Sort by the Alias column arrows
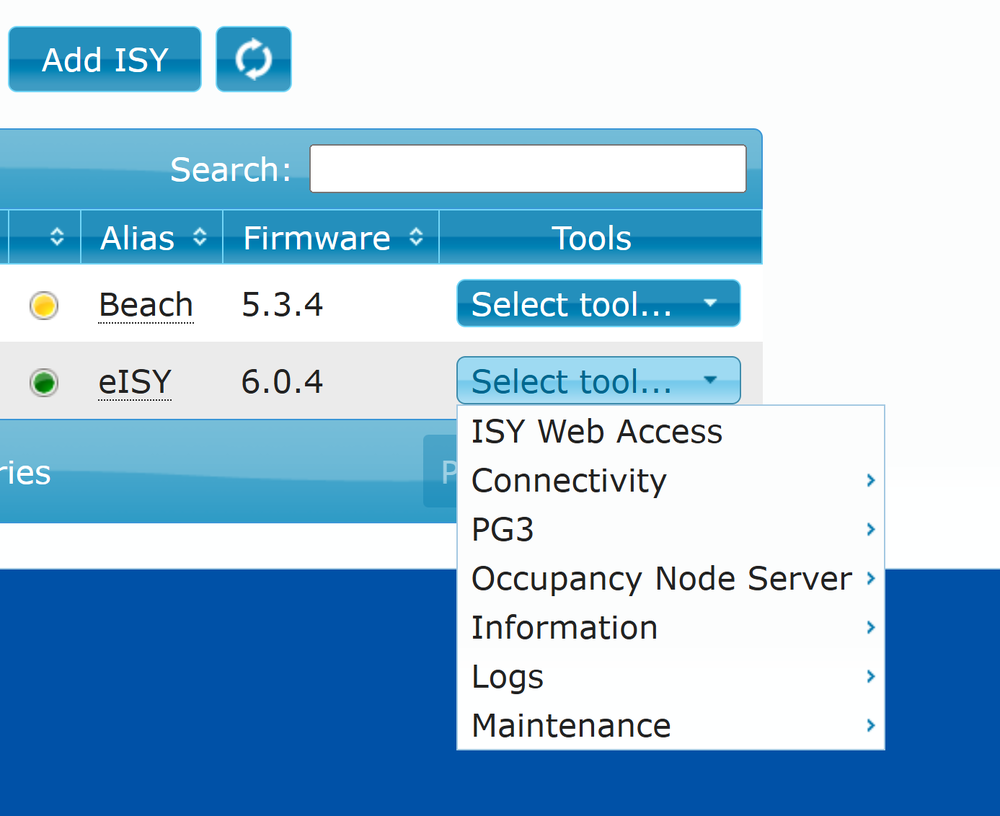 click(x=200, y=237)
